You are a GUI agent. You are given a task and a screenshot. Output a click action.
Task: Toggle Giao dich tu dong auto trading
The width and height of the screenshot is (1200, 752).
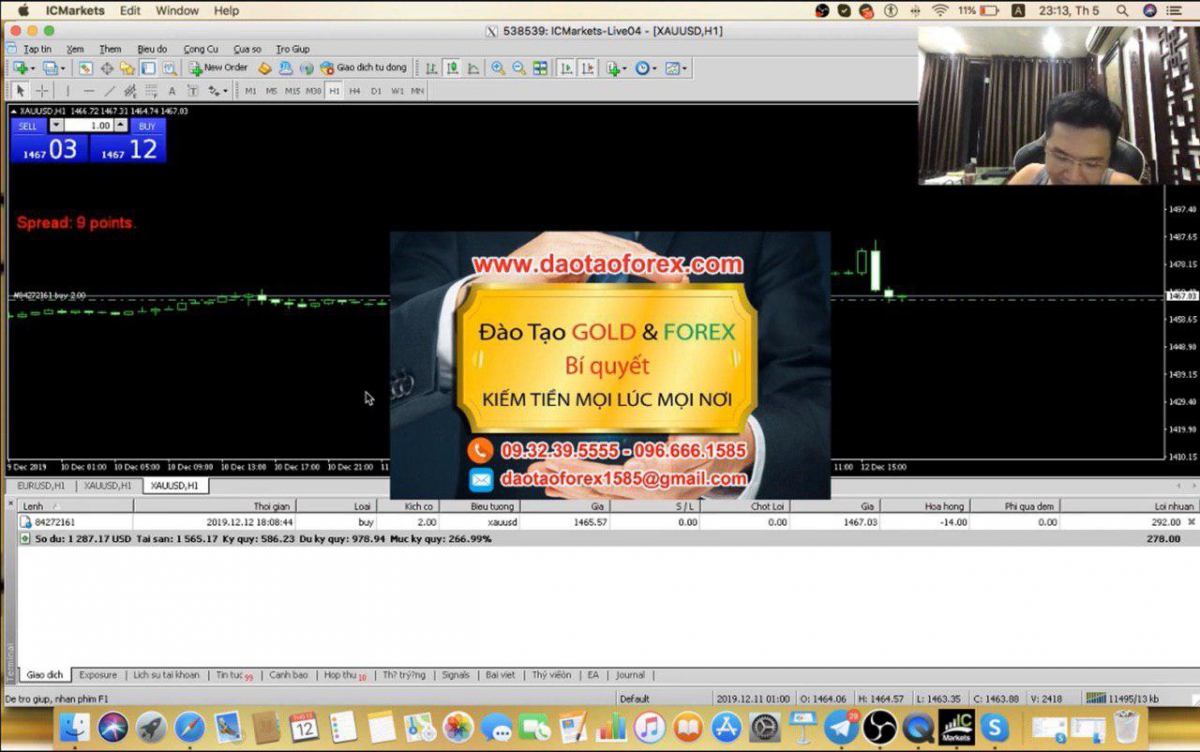click(364, 68)
